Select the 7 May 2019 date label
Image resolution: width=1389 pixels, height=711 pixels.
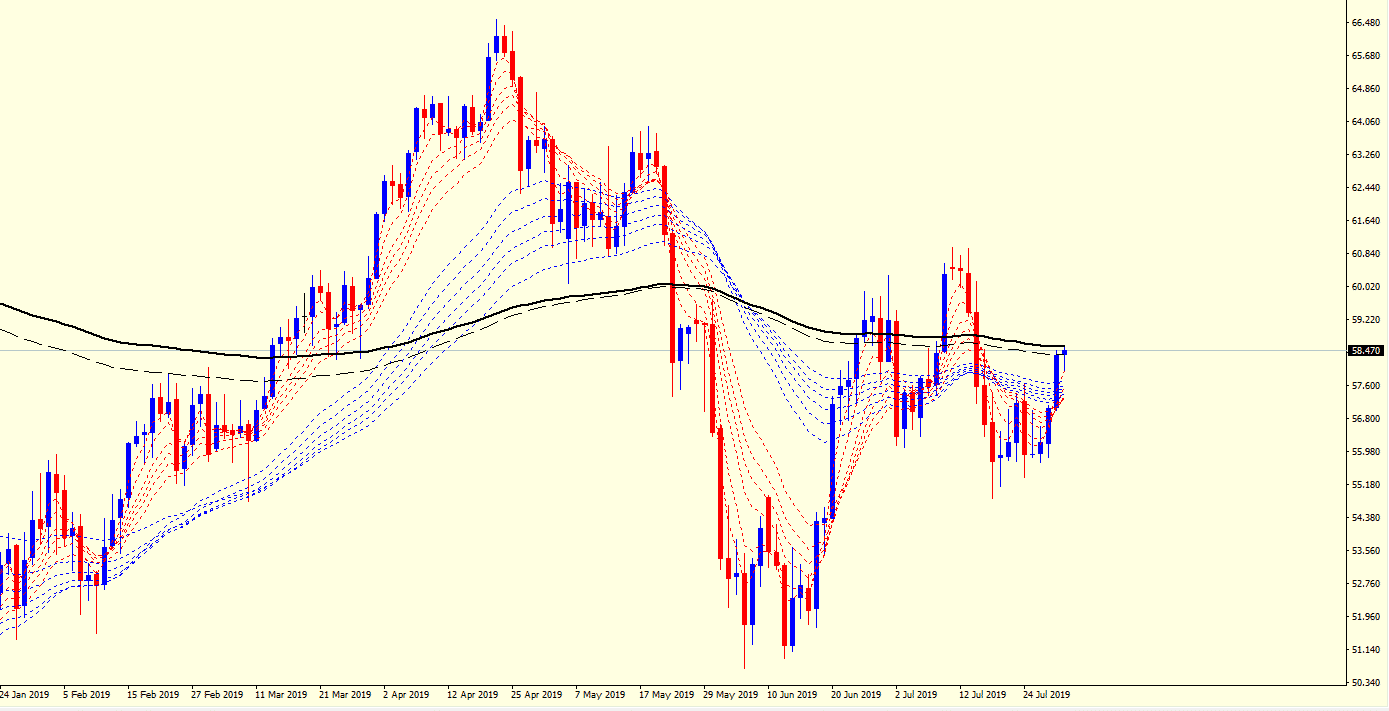pos(600,695)
